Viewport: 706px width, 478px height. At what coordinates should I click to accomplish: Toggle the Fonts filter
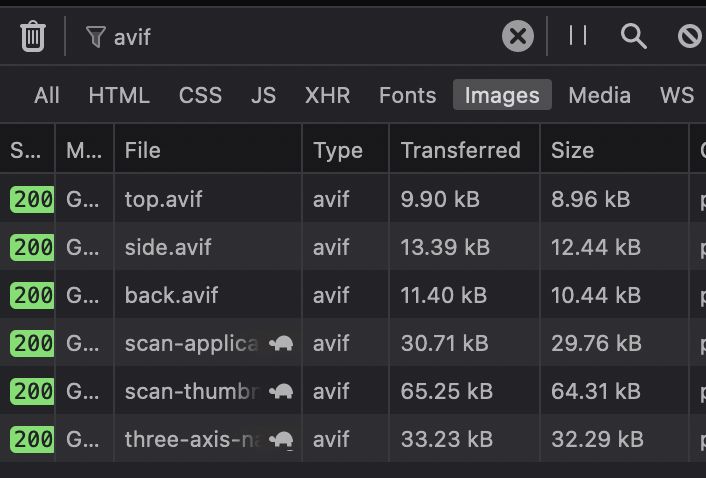(407, 95)
